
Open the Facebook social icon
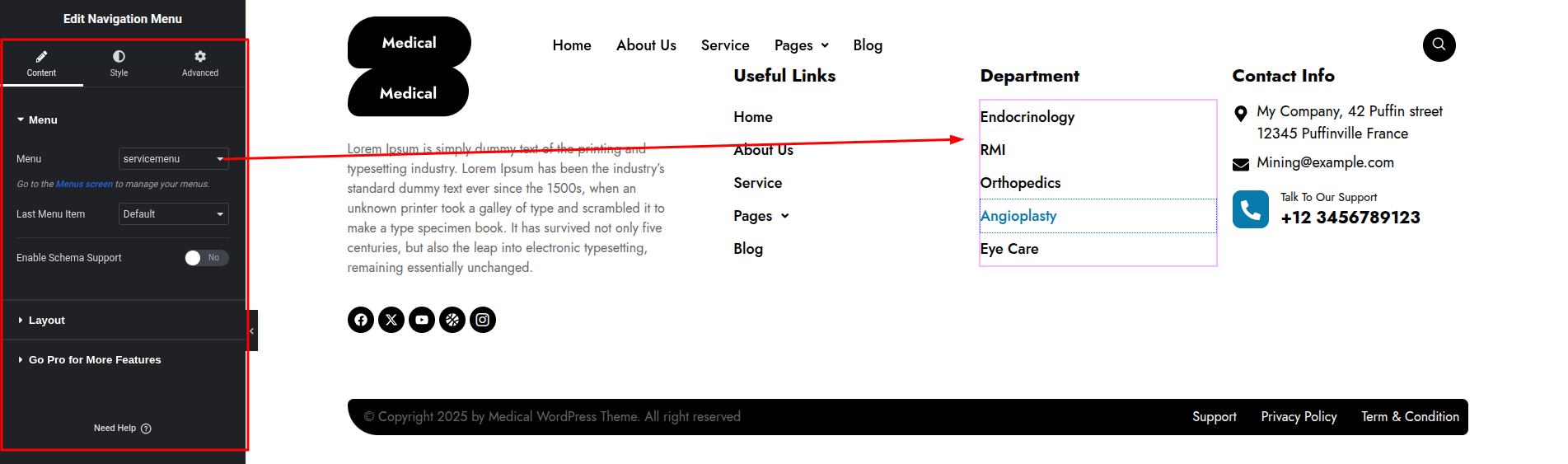[361, 320]
